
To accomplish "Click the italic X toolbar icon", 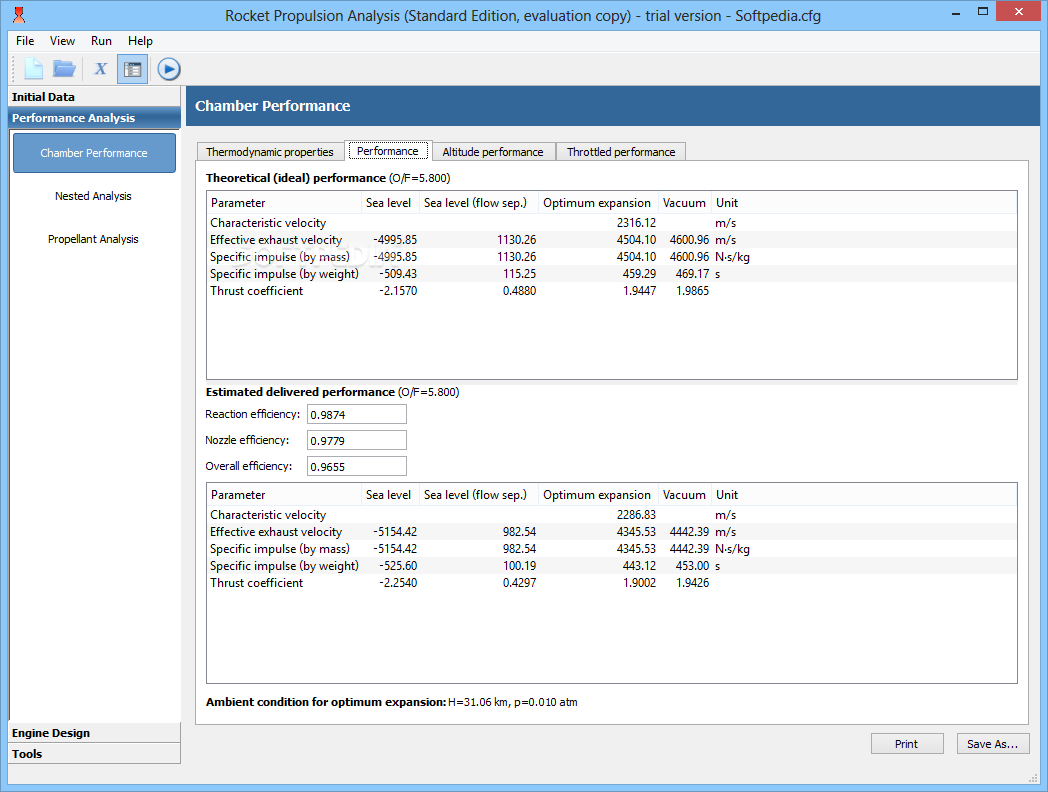I will (x=100, y=69).
